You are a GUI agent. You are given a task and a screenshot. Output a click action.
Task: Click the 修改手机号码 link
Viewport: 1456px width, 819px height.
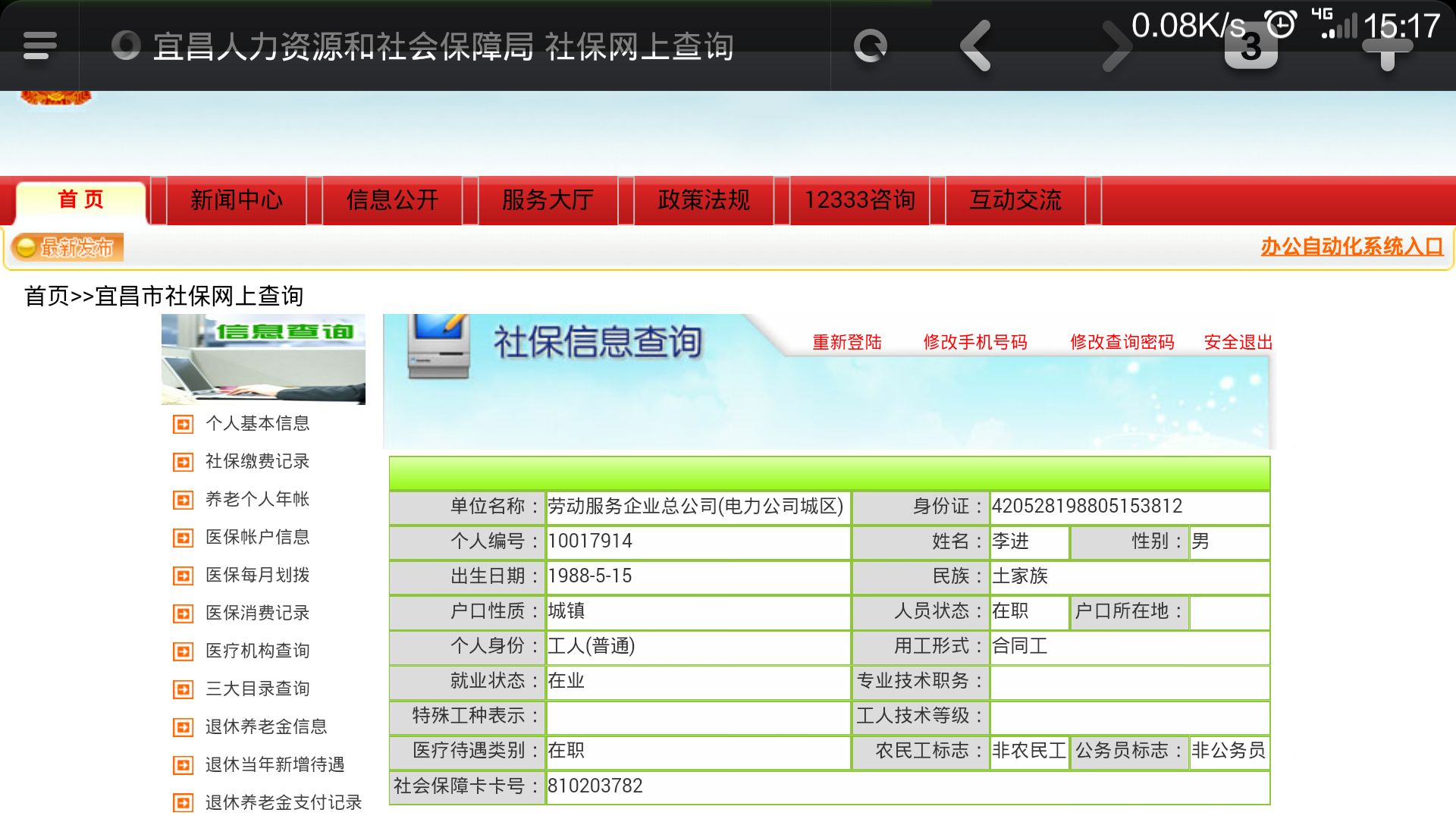975,342
